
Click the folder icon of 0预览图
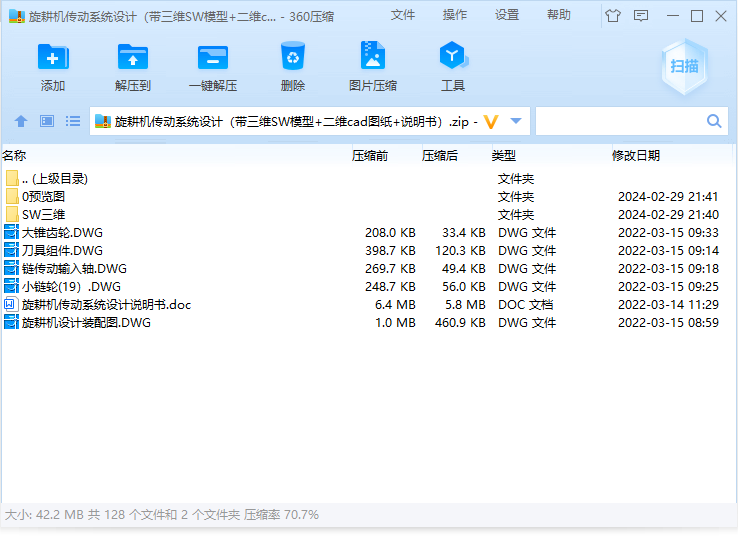click(x=12, y=196)
